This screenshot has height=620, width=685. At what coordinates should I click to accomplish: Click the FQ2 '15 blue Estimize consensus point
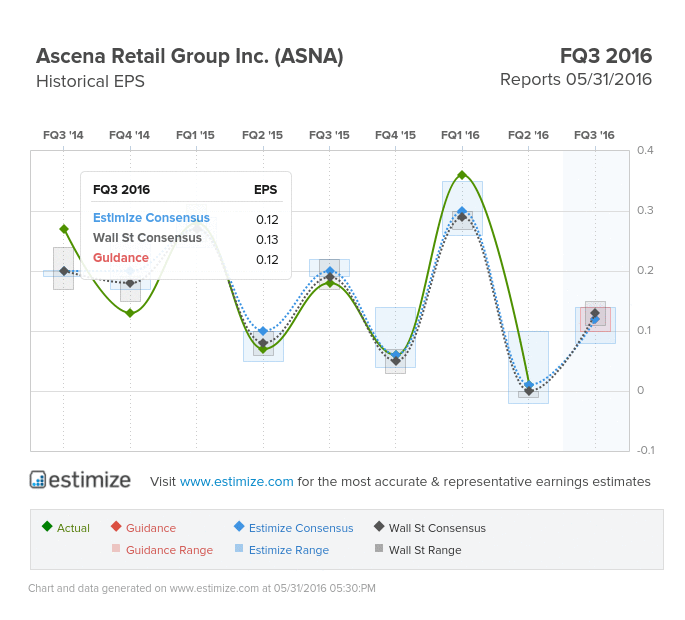point(263,331)
